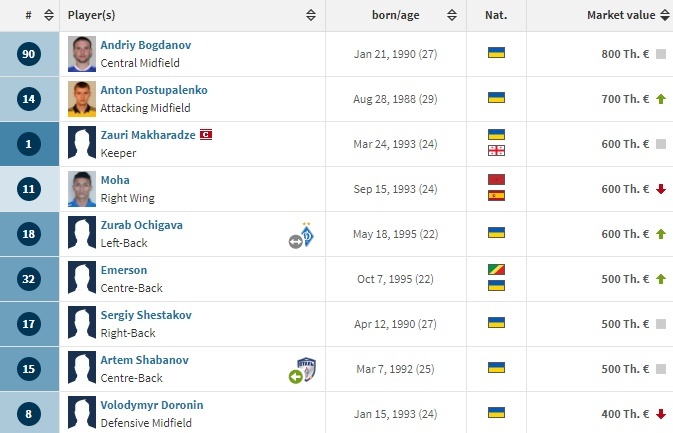The image size is (673, 433).
Task: Click Ukraine flag in Andriy Bogdanov's row
Action: [x=495, y=52]
